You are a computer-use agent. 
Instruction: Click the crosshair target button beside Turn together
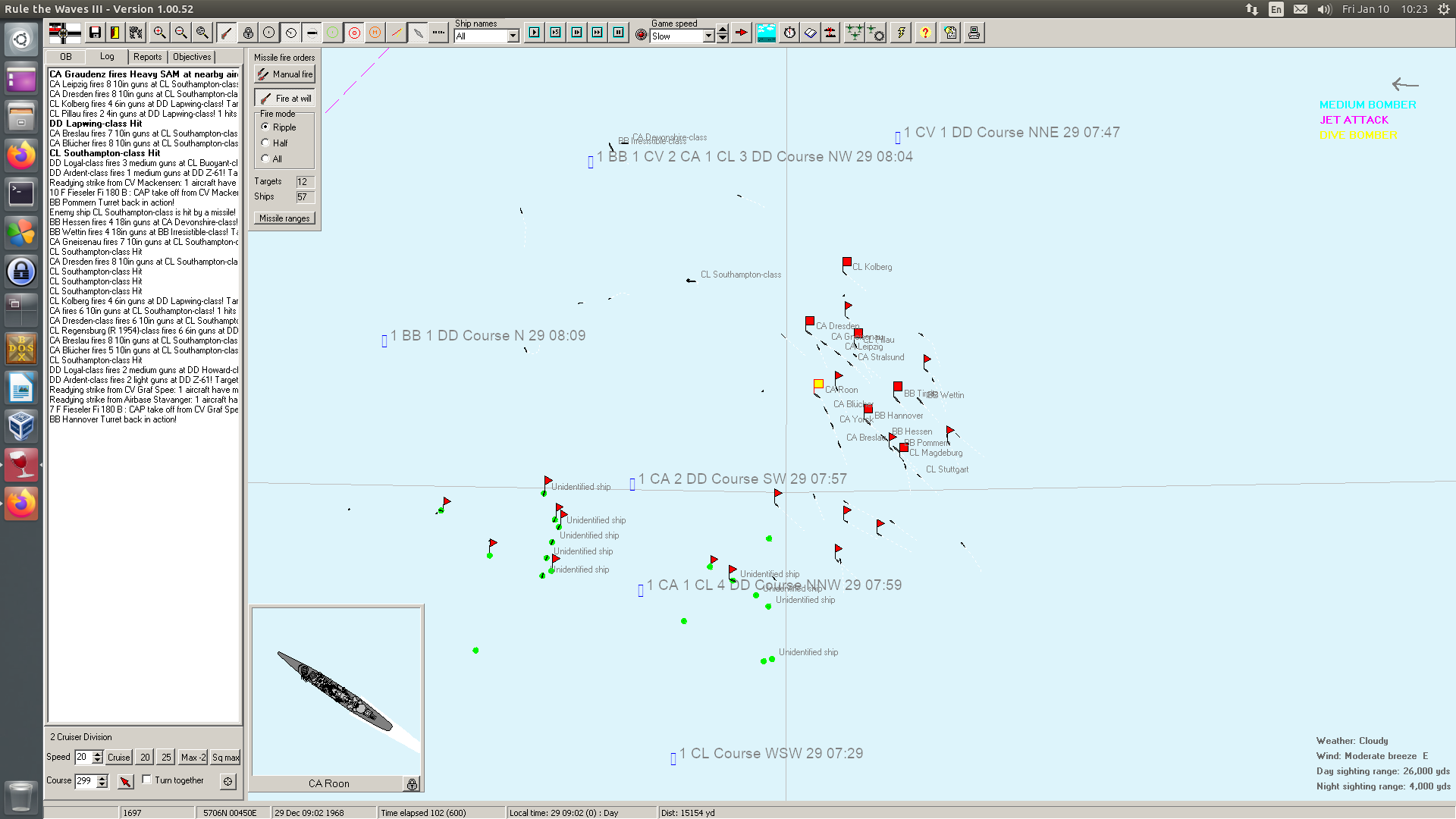228,781
